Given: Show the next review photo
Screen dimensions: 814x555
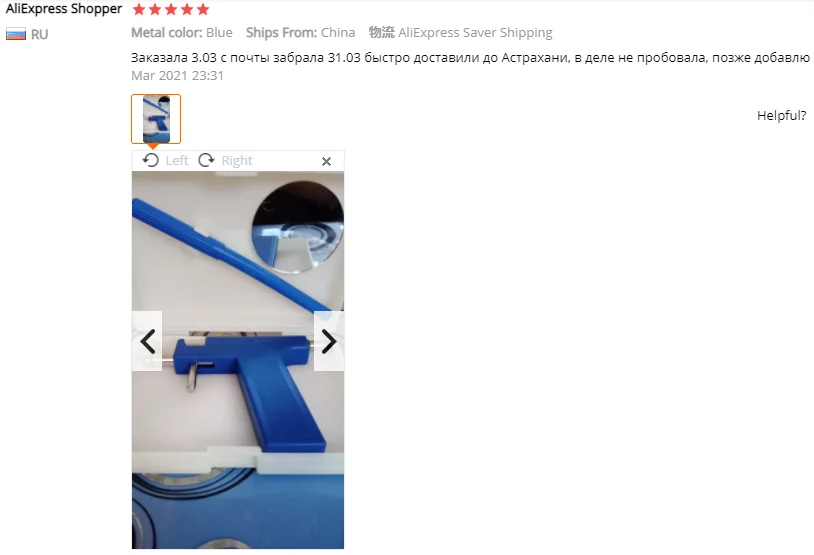Looking at the screenshot, I should pyautogui.click(x=329, y=341).
